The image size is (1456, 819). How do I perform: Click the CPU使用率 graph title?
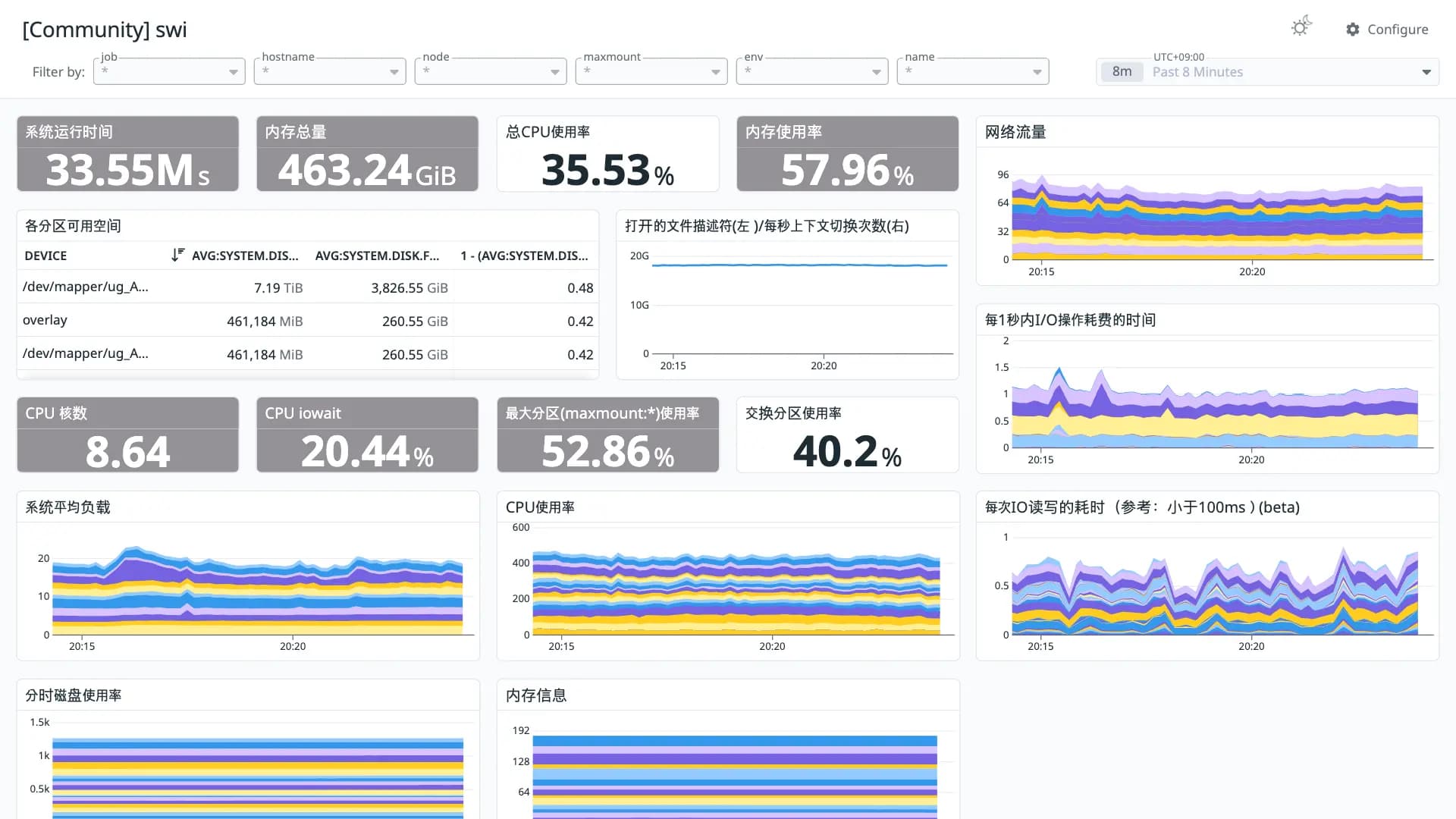[x=540, y=507]
